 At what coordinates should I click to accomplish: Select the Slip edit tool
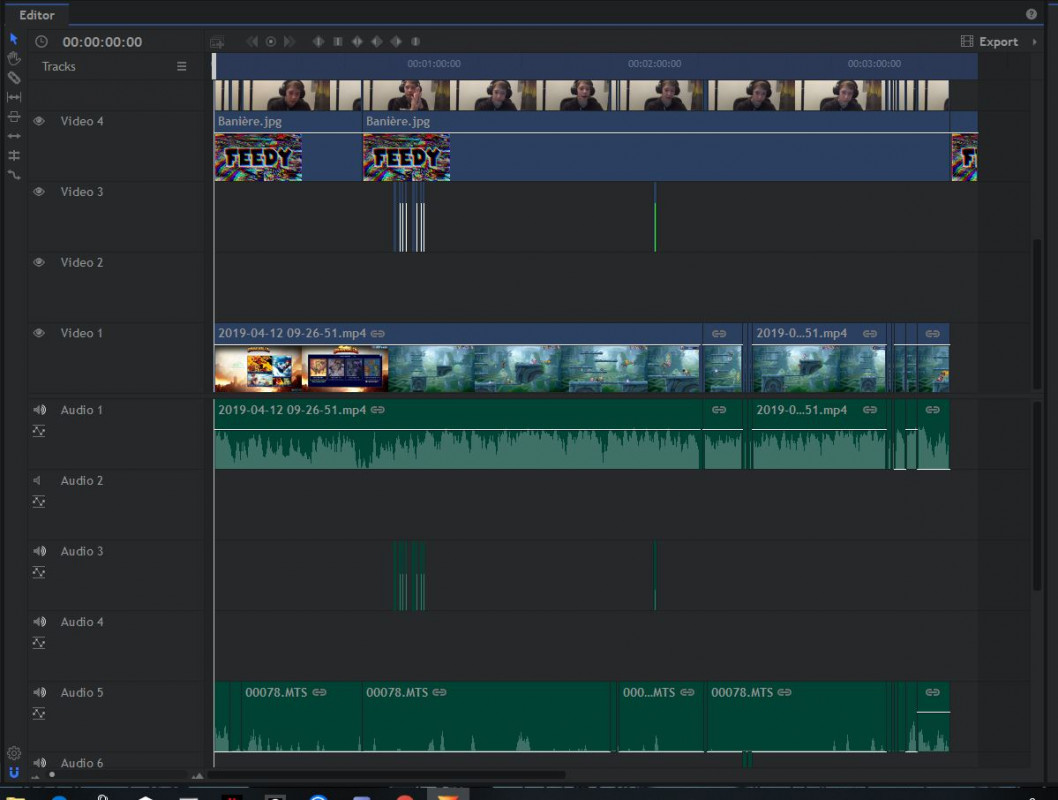click(x=13, y=97)
